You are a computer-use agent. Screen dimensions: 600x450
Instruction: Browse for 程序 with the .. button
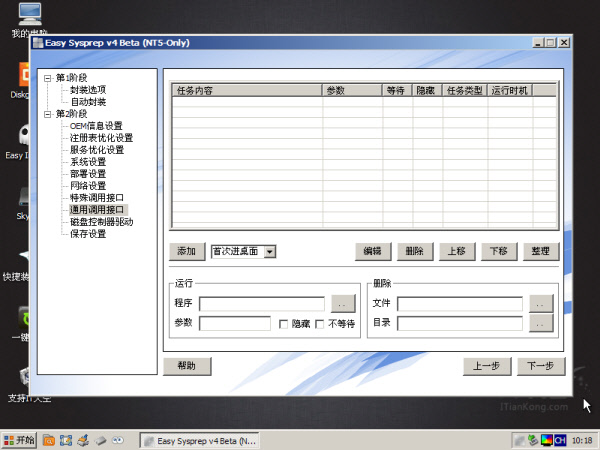pos(343,304)
